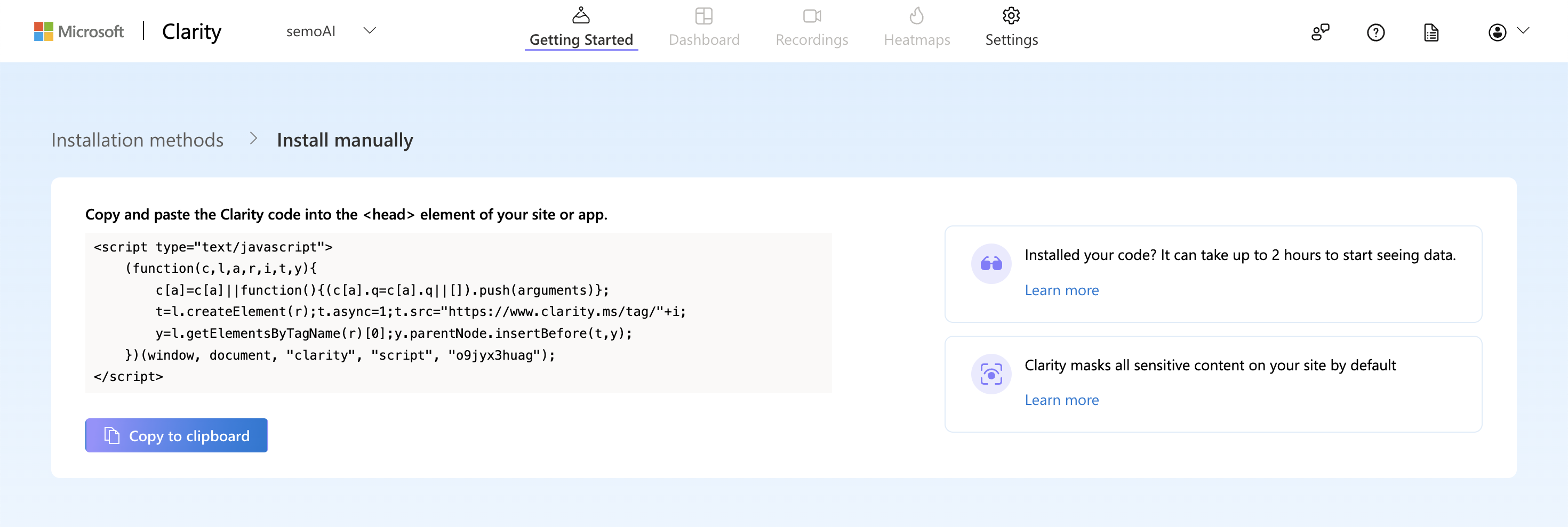Go back to Installation methods breadcrumb

[138, 140]
